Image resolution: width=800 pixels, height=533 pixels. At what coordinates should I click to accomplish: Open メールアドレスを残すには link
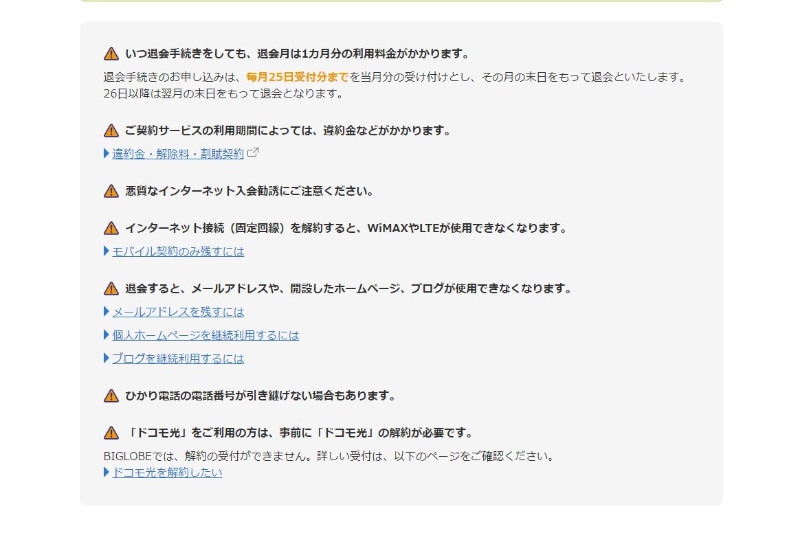click(x=178, y=312)
